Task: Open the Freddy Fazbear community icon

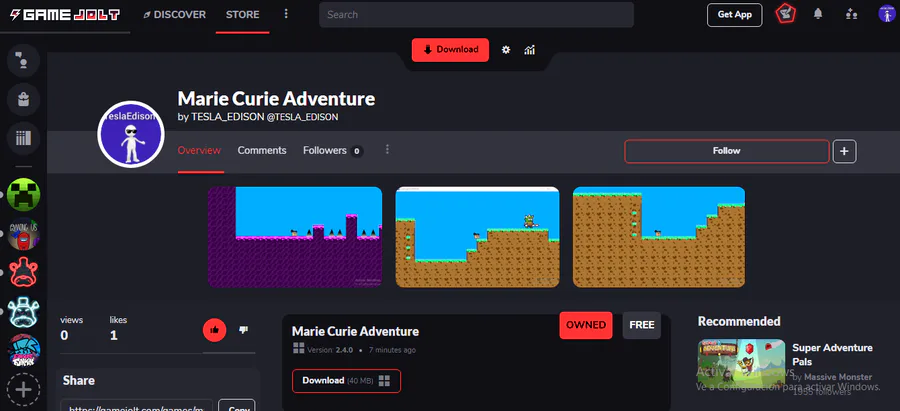Action: (24, 312)
